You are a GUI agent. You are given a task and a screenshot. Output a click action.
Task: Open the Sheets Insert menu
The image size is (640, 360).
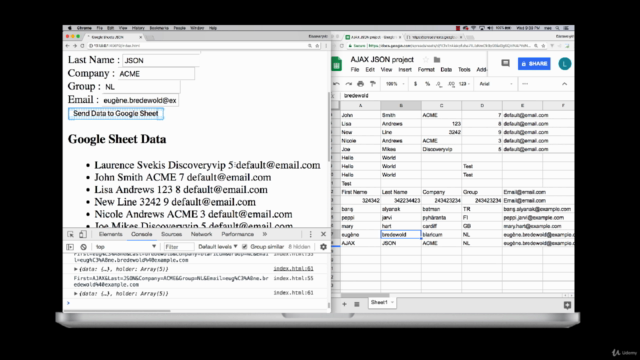click(x=405, y=70)
